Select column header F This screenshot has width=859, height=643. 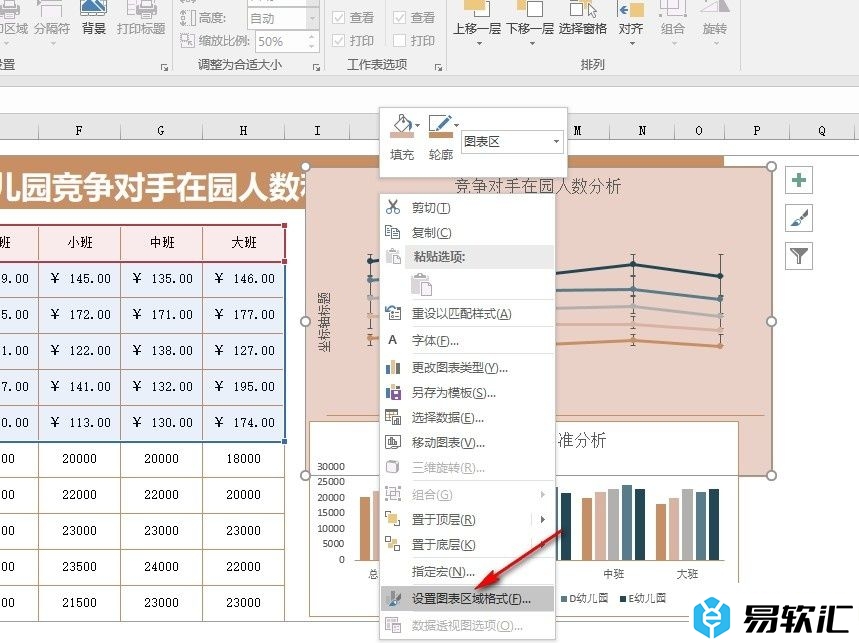point(79,130)
